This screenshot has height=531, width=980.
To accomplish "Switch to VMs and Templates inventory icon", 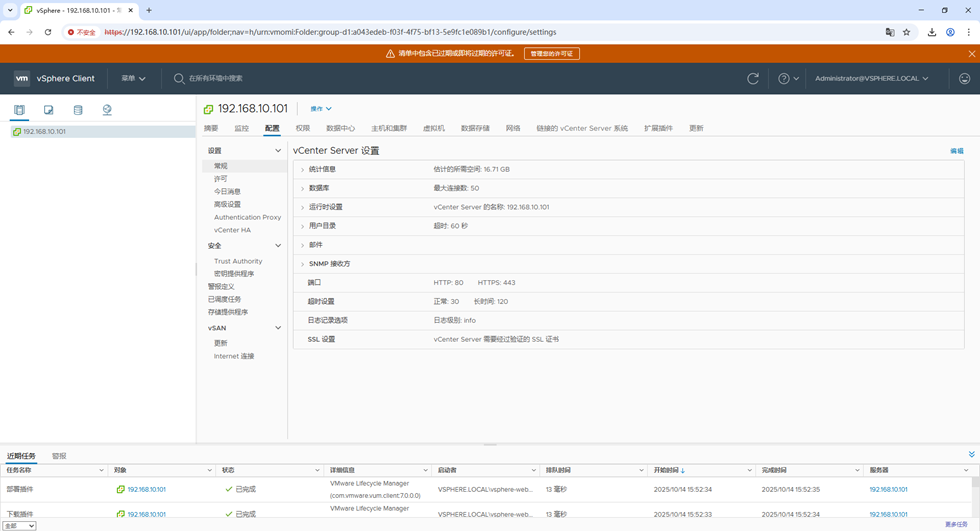I will pyautogui.click(x=48, y=110).
